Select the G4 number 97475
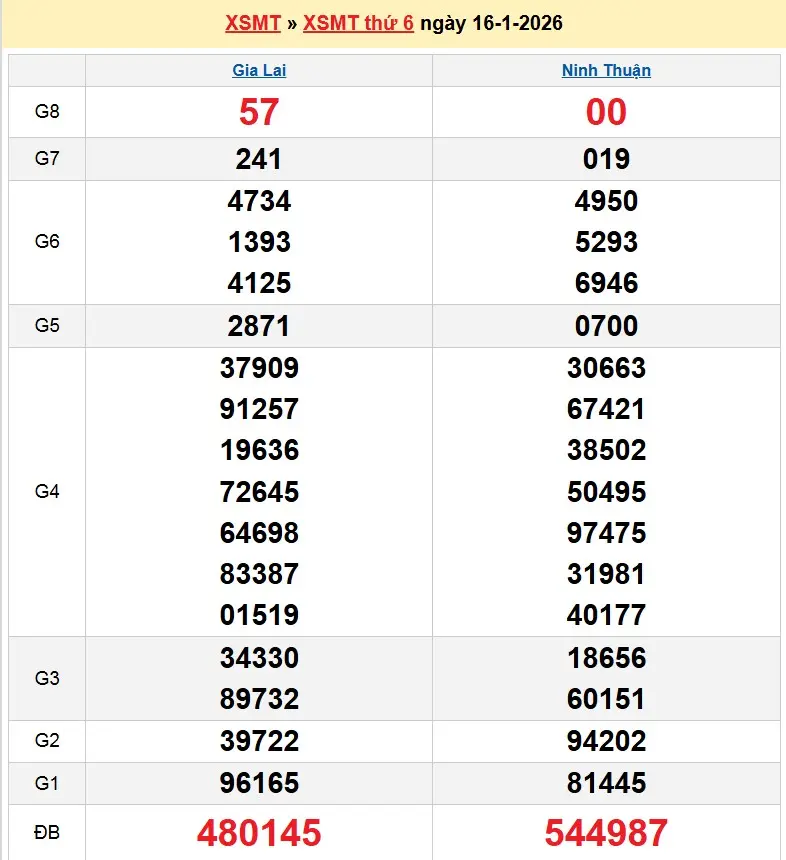This screenshot has height=860, width=786. tap(606, 533)
